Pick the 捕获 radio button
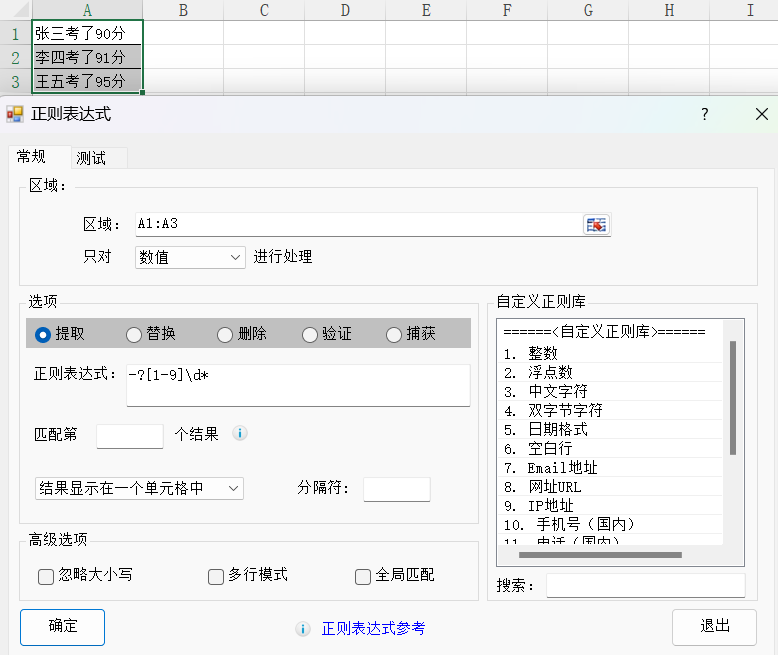Image resolution: width=778 pixels, height=655 pixels. 393,334
